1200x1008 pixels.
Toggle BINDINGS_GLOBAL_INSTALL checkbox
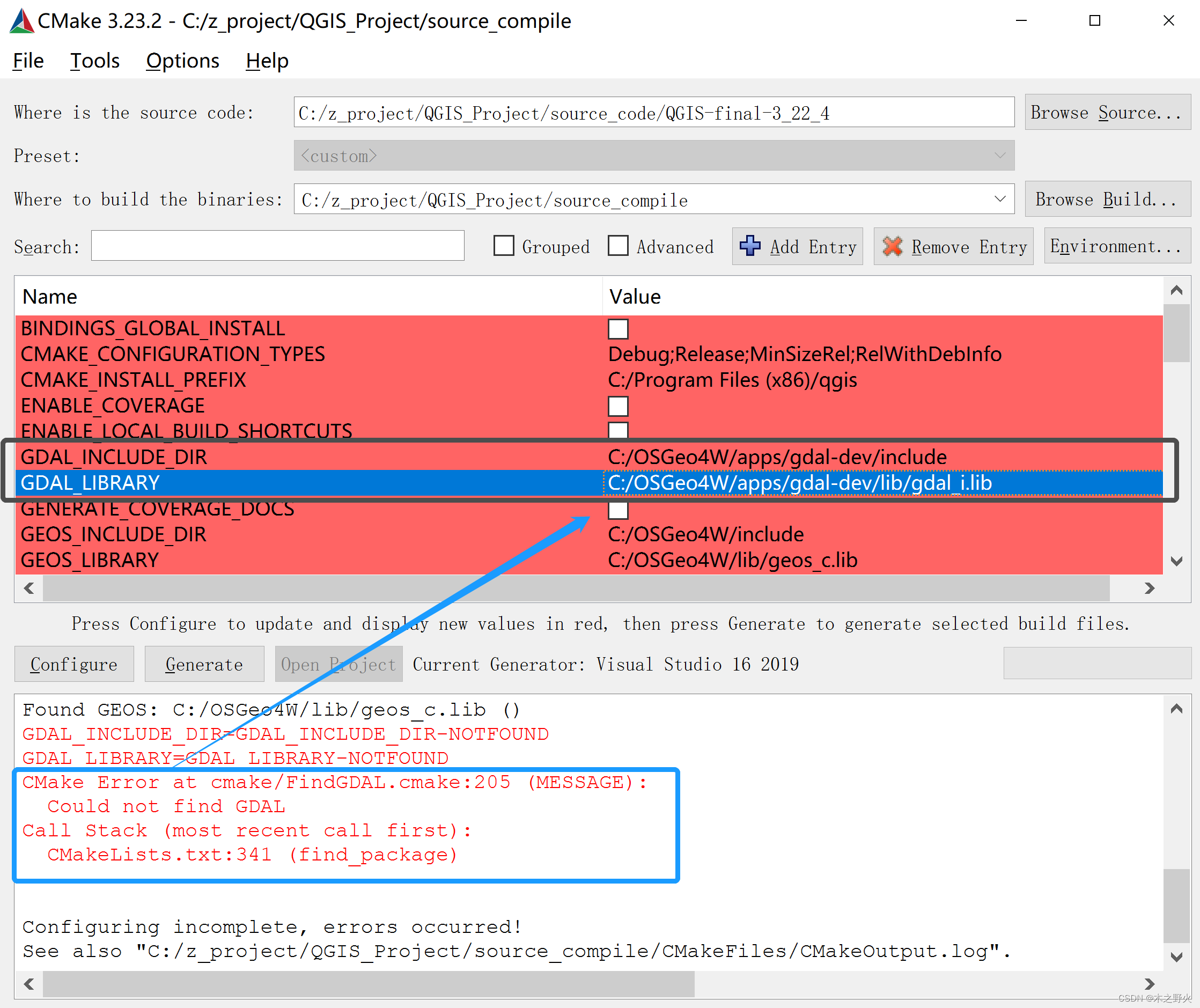(x=618, y=329)
